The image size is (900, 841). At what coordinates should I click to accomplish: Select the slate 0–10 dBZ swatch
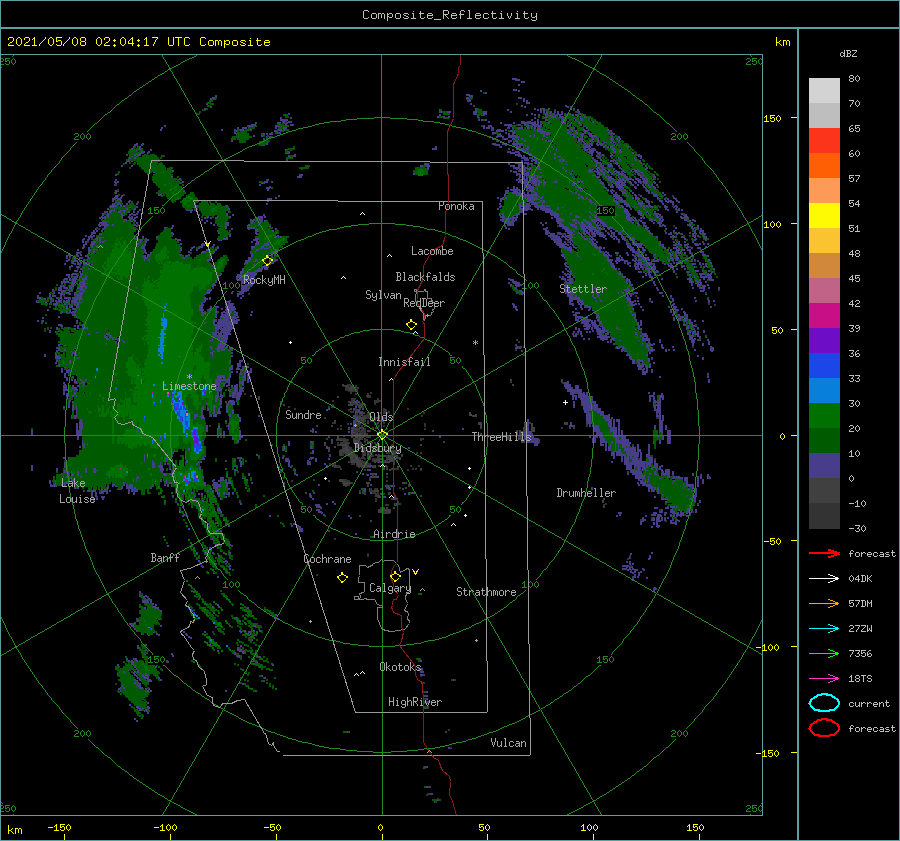(824, 466)
